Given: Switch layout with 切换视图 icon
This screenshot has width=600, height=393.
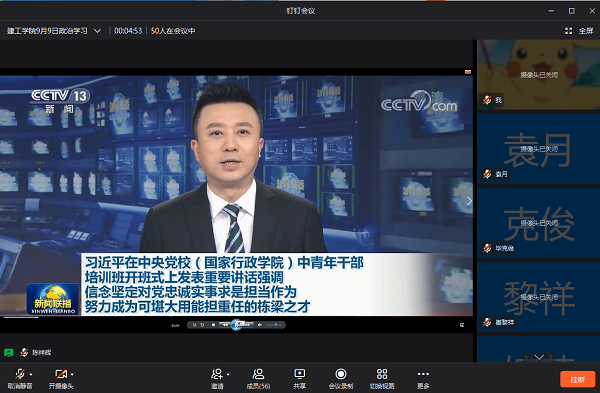Looking at the screenshot, I should pos(382,379).
